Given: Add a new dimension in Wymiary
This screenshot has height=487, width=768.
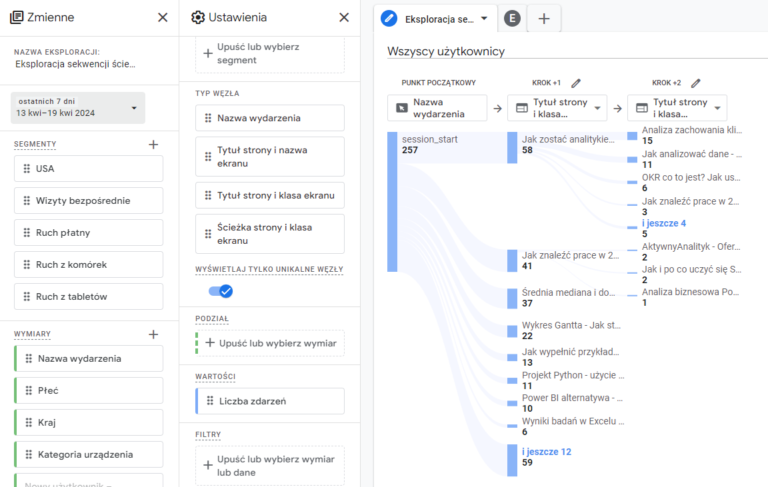Looking at the screenshot, I should (x=153, y=334).
